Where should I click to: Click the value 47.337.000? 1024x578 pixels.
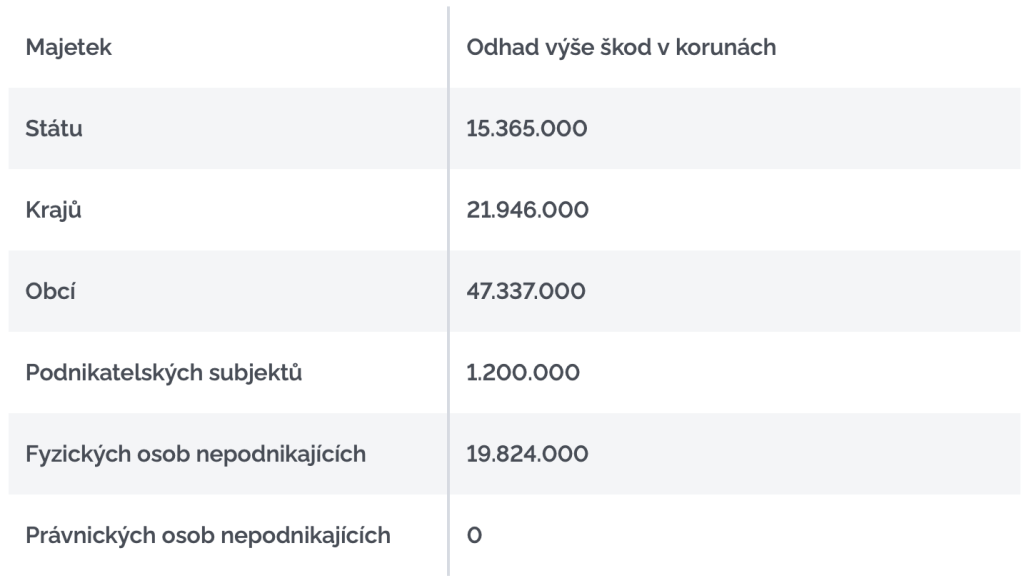pyautogui.click(x=527, y=292)
